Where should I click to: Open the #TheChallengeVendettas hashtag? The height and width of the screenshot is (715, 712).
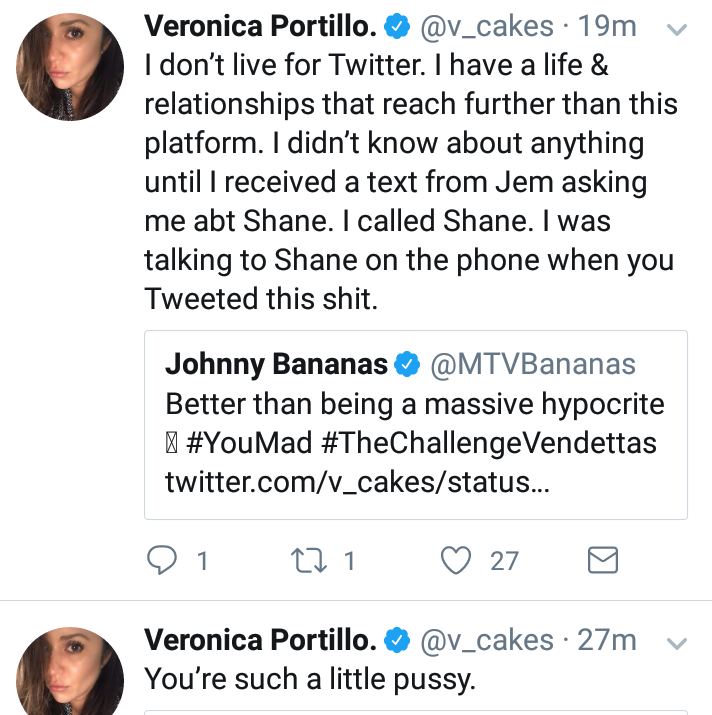click(x=489, y=443)
